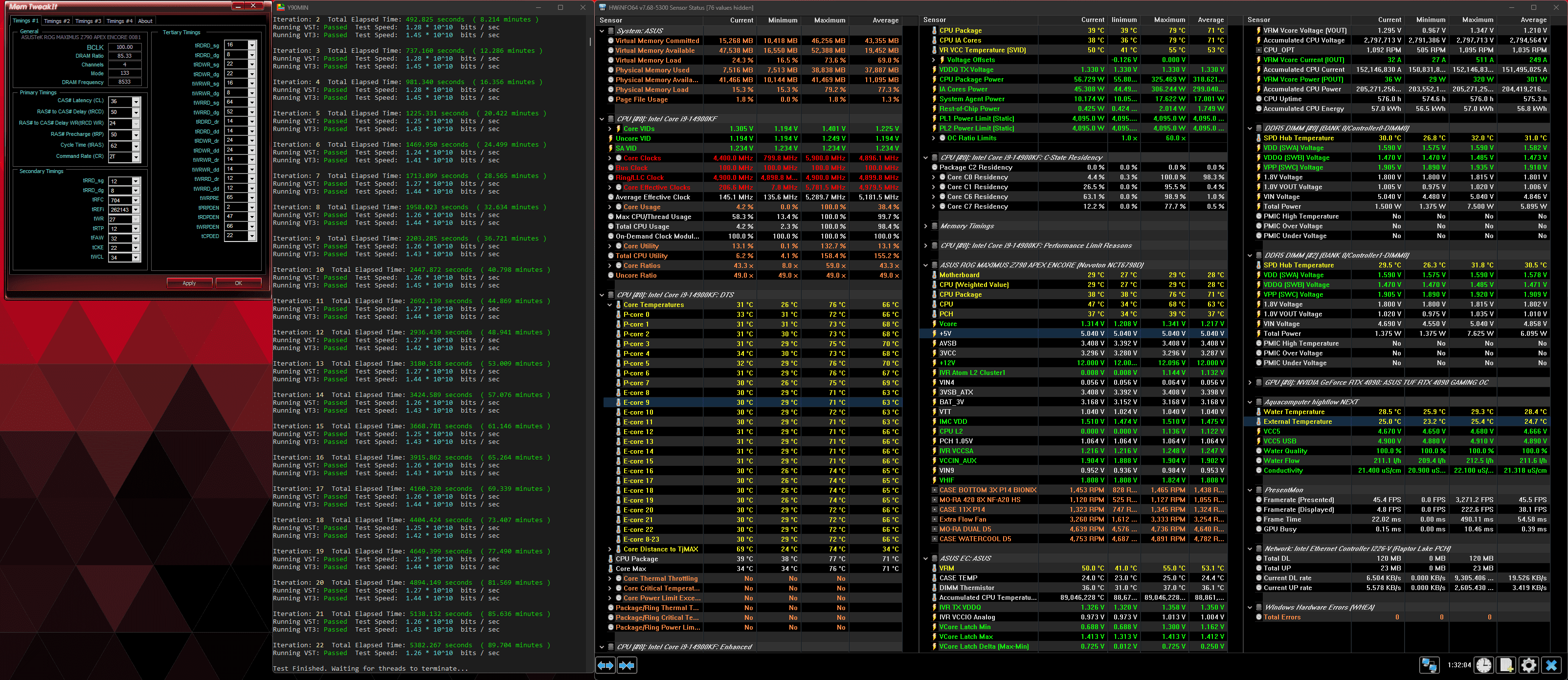
Task: Expand the Memory Timings group
Action: (x=926, y=226)
